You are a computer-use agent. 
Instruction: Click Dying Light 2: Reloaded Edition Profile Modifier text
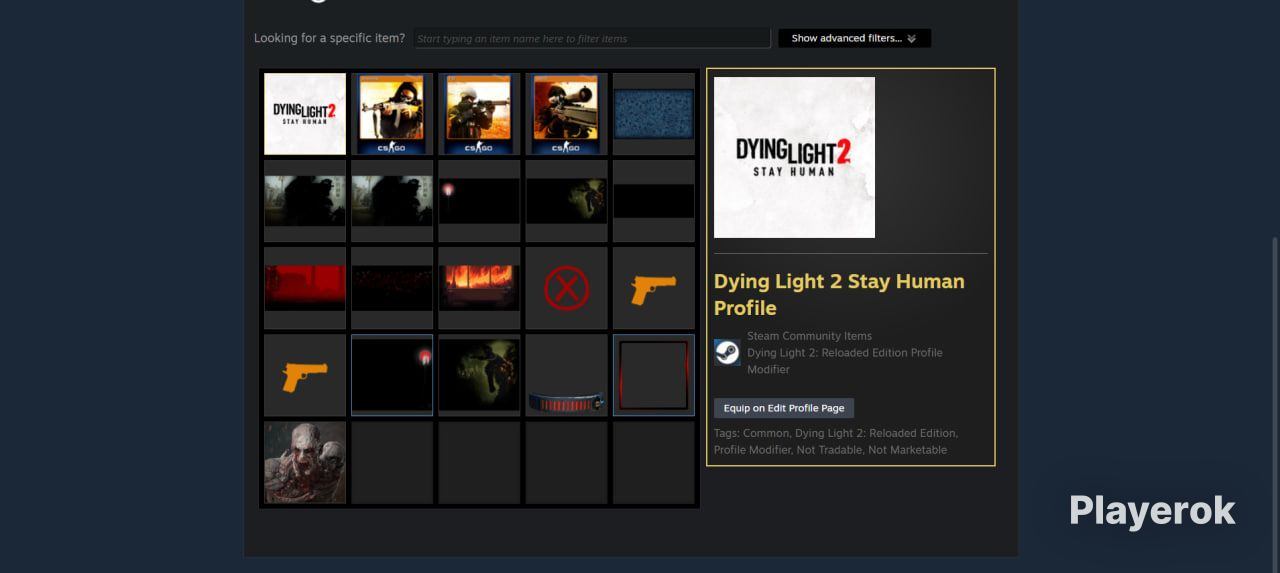[x=845, y=361]
